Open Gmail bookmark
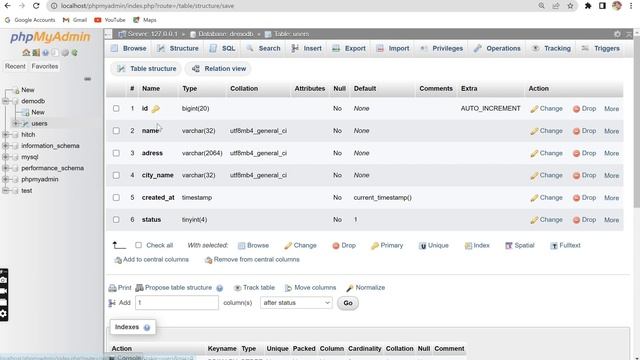 75,20
